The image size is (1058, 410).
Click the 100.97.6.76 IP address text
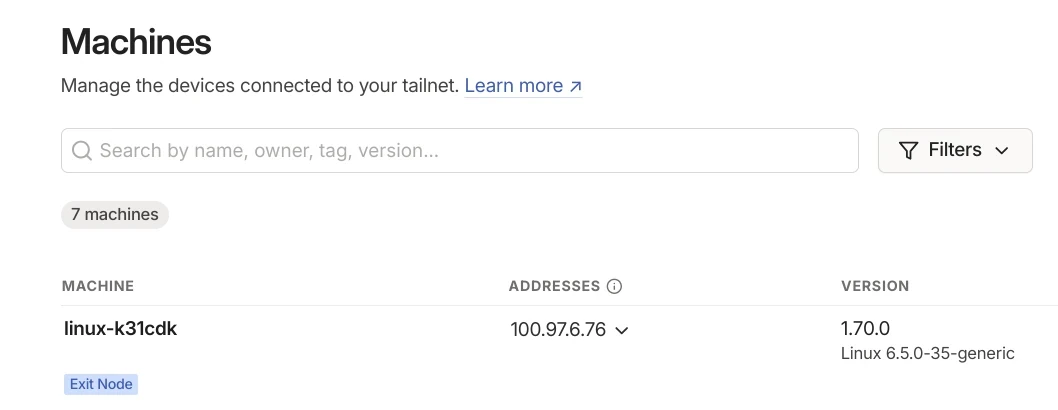click(x=558, y=330)
